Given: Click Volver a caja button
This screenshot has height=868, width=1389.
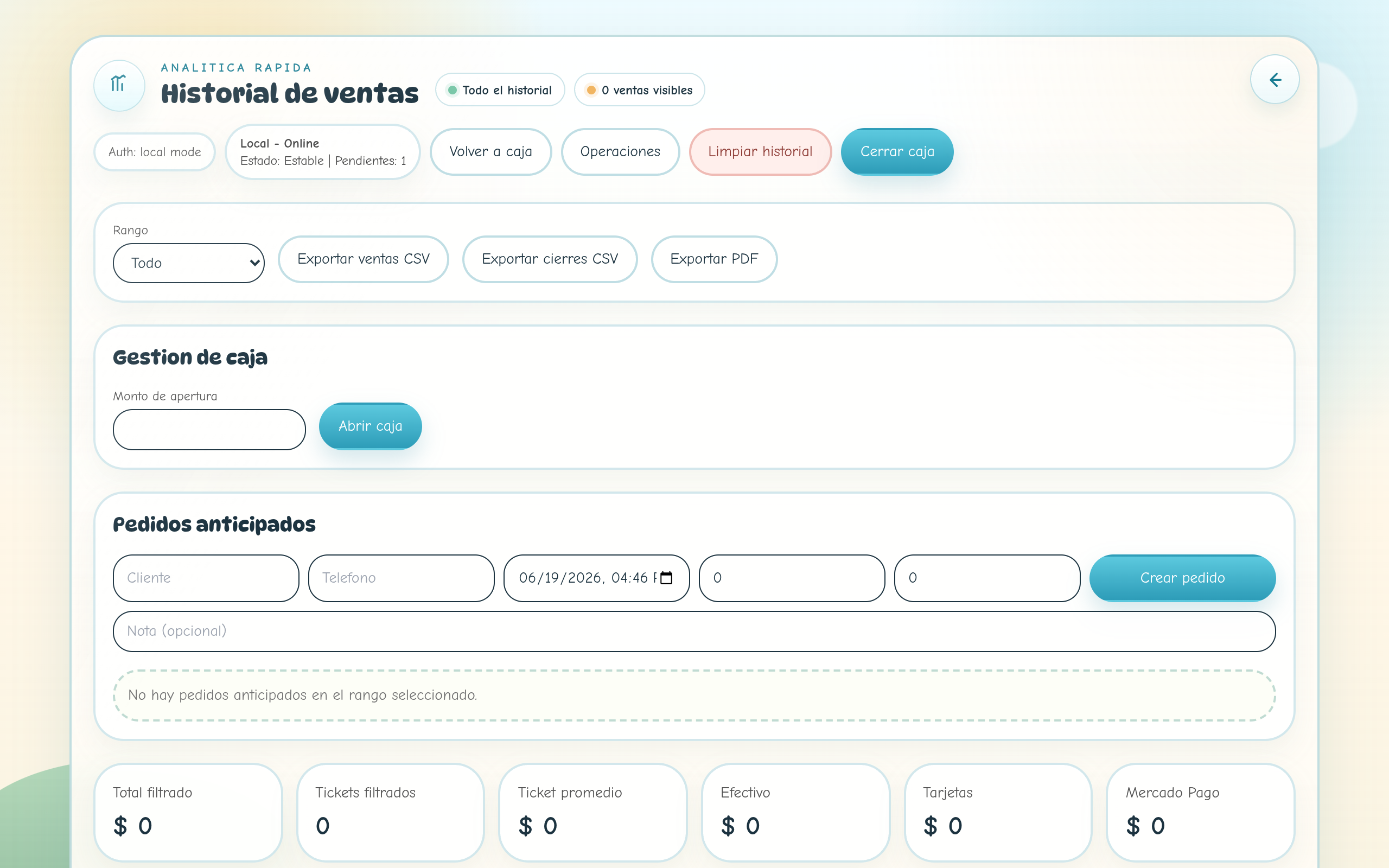Looking at the screenshot, I should 490,151.
